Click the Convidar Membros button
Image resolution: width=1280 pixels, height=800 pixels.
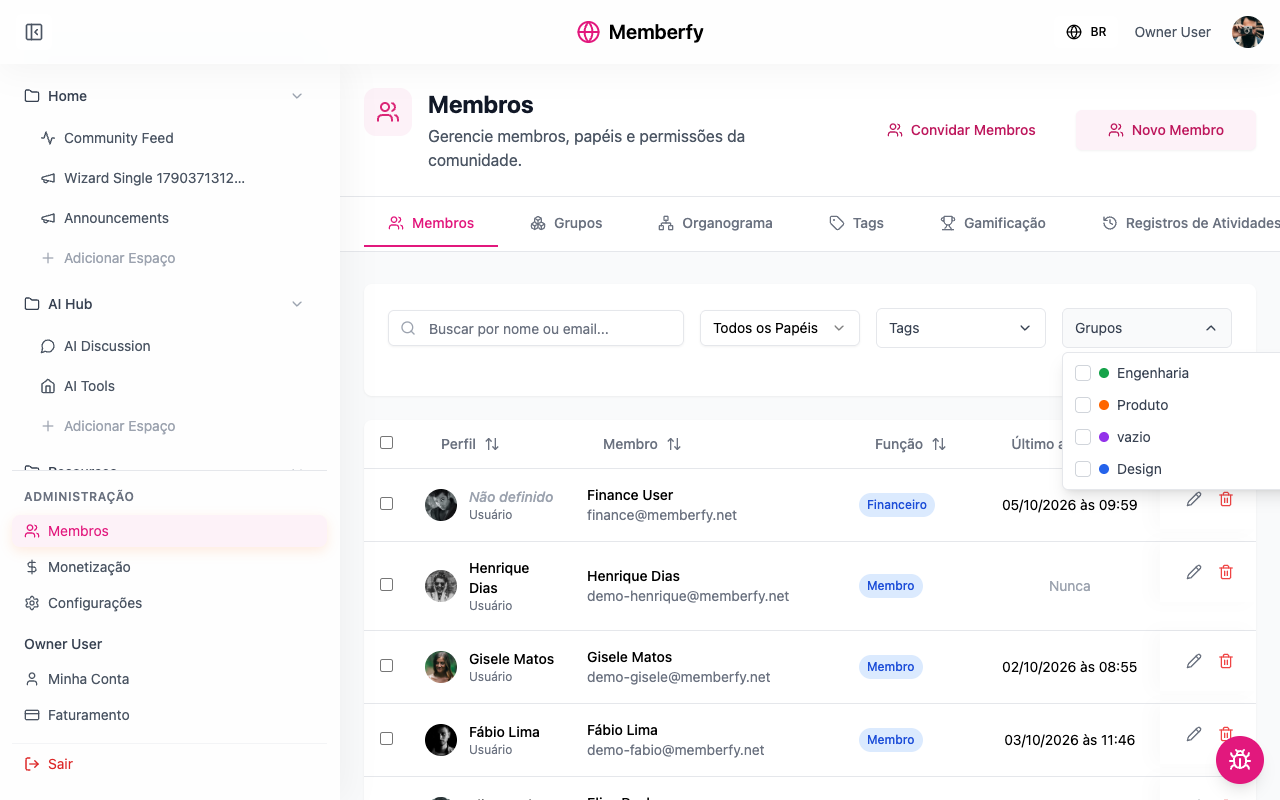click(962, 130)
